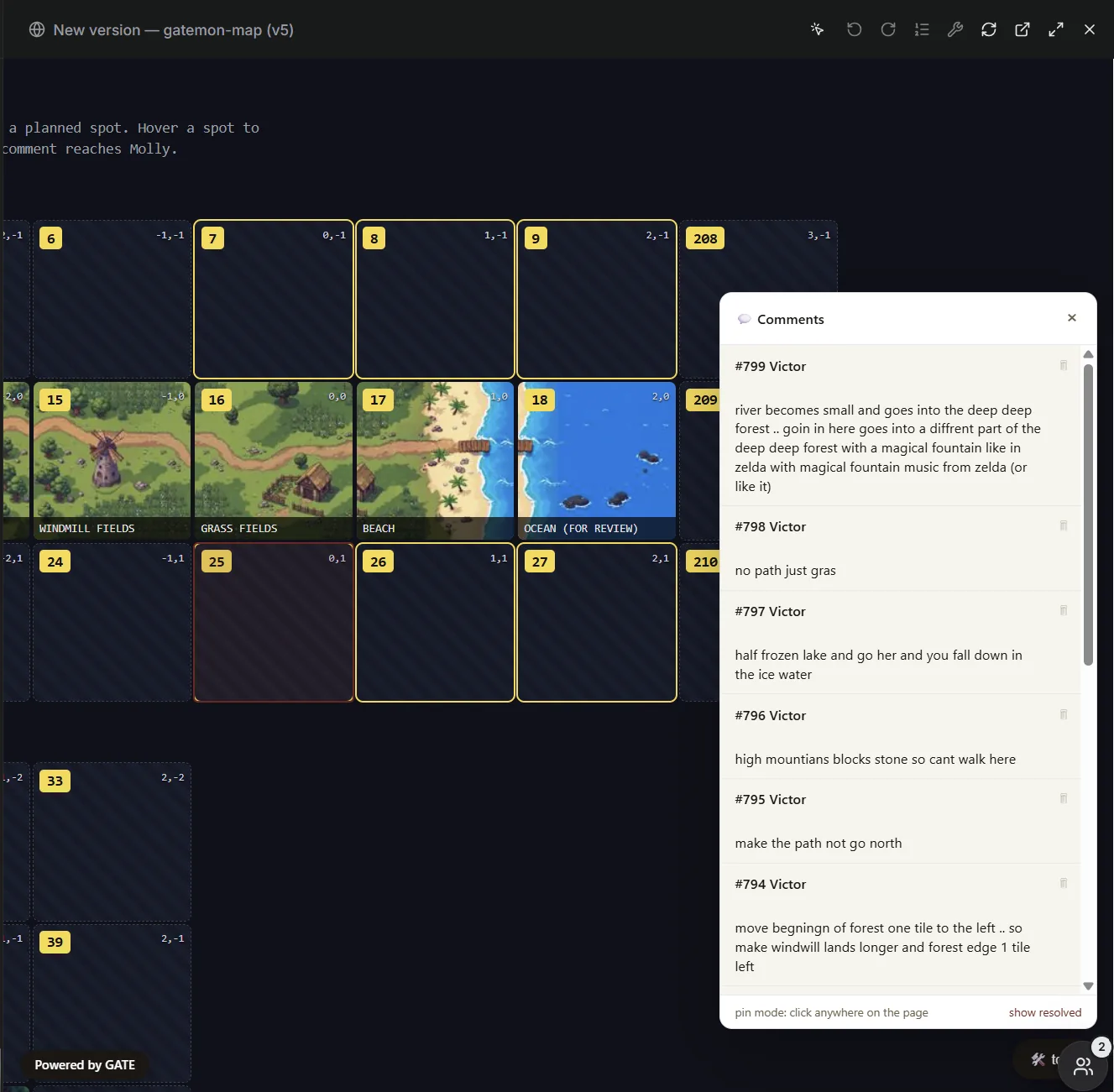Viewport: 1114px width, 1092px height.
Task: Click the red-highlighted empty tile 25
Action: click(x=274, y=623)
